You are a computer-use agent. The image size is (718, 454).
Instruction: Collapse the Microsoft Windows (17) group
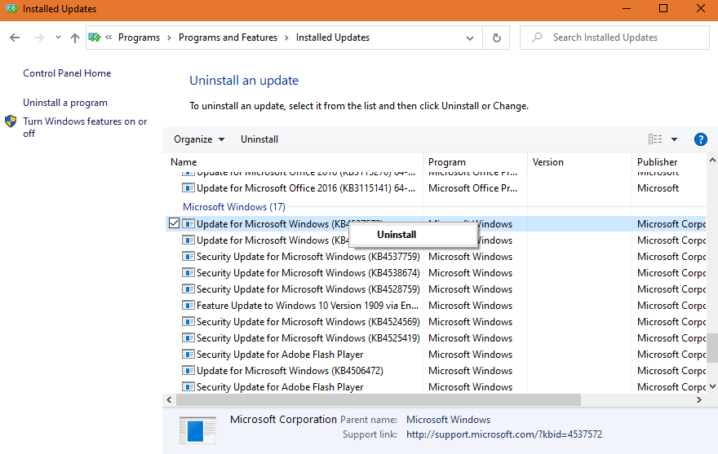coord(234,207)
